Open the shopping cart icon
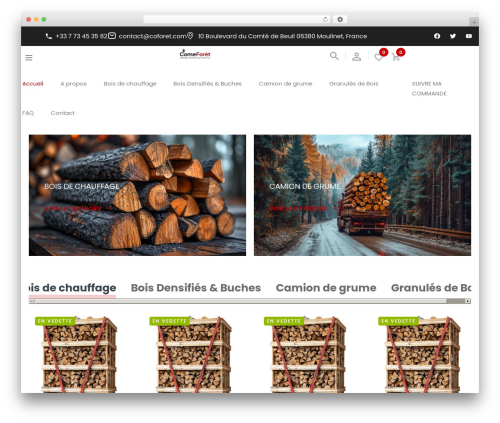Screen dimensions: 500x423 396,57
